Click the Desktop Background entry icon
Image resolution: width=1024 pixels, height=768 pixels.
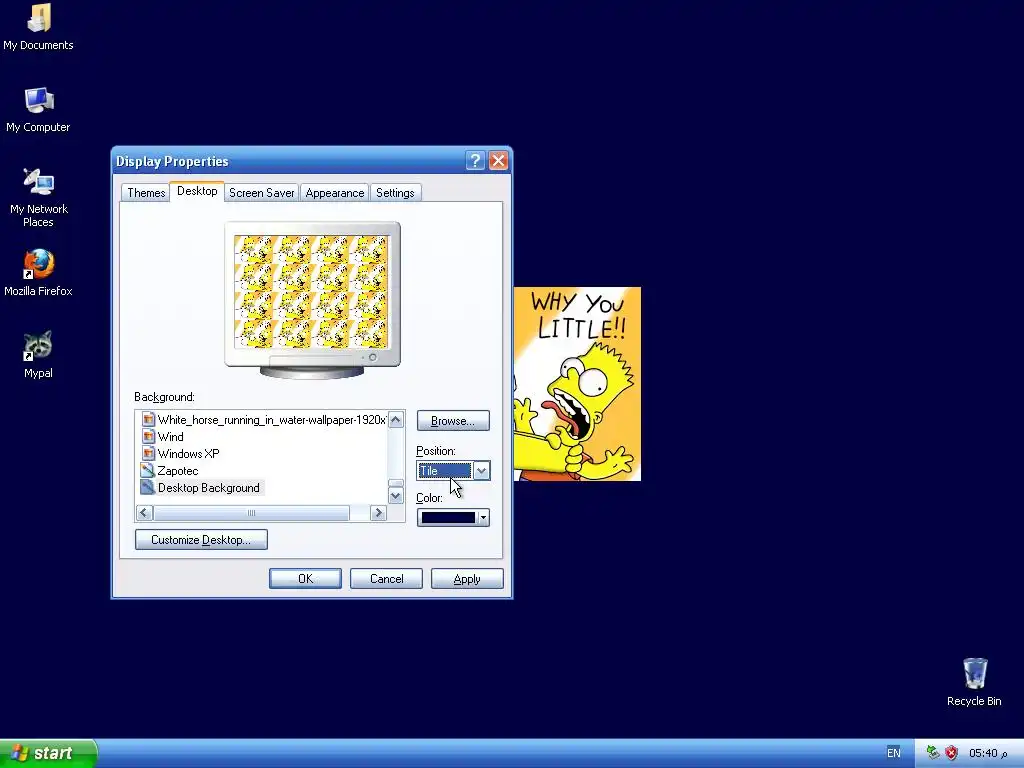coord(148,488)
